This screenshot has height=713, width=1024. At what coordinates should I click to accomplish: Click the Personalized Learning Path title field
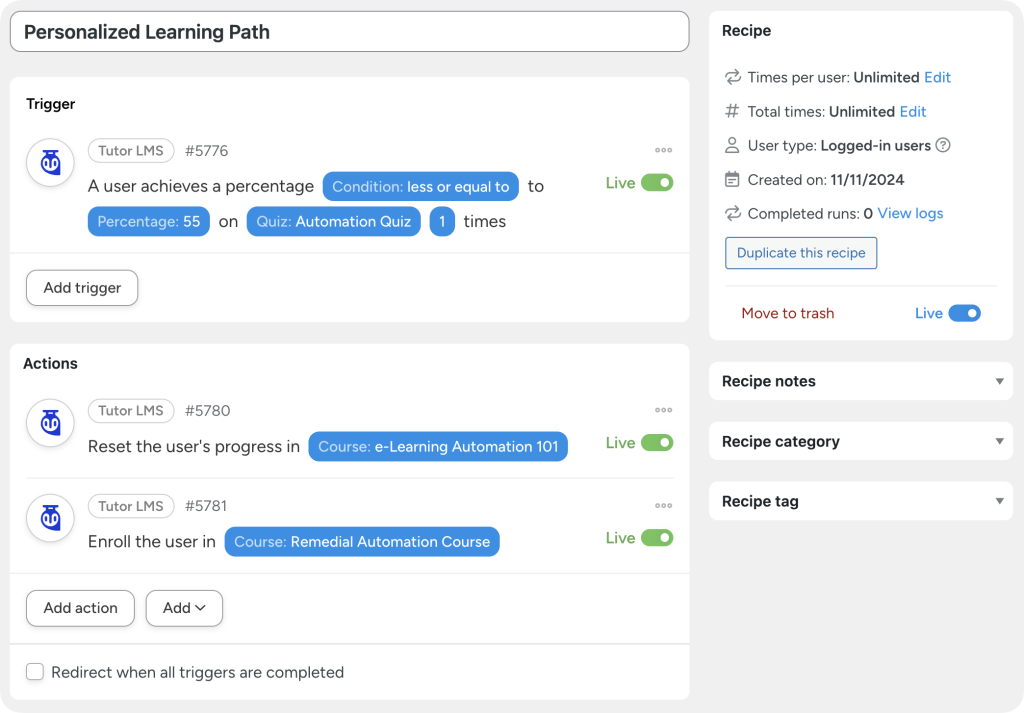349,31
